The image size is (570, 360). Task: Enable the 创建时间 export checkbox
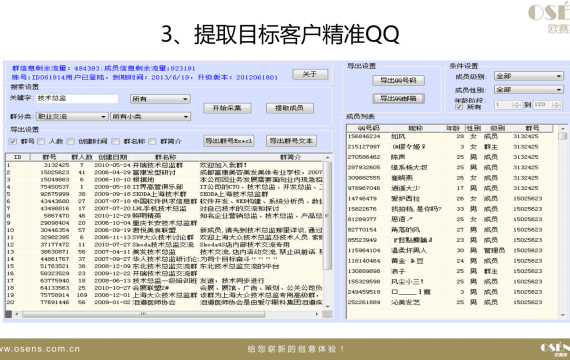[71, 141]
